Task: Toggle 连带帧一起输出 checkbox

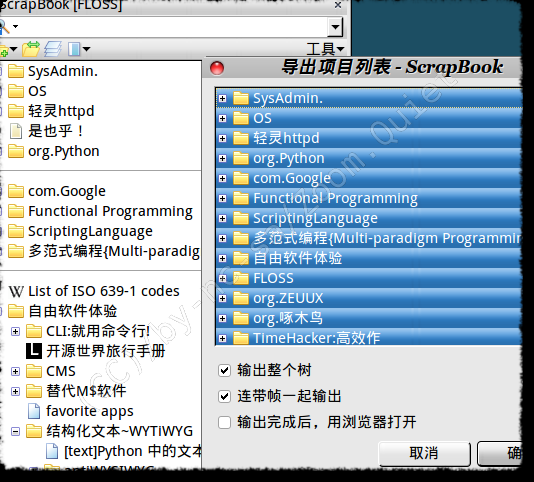Action: coord(224,396)
